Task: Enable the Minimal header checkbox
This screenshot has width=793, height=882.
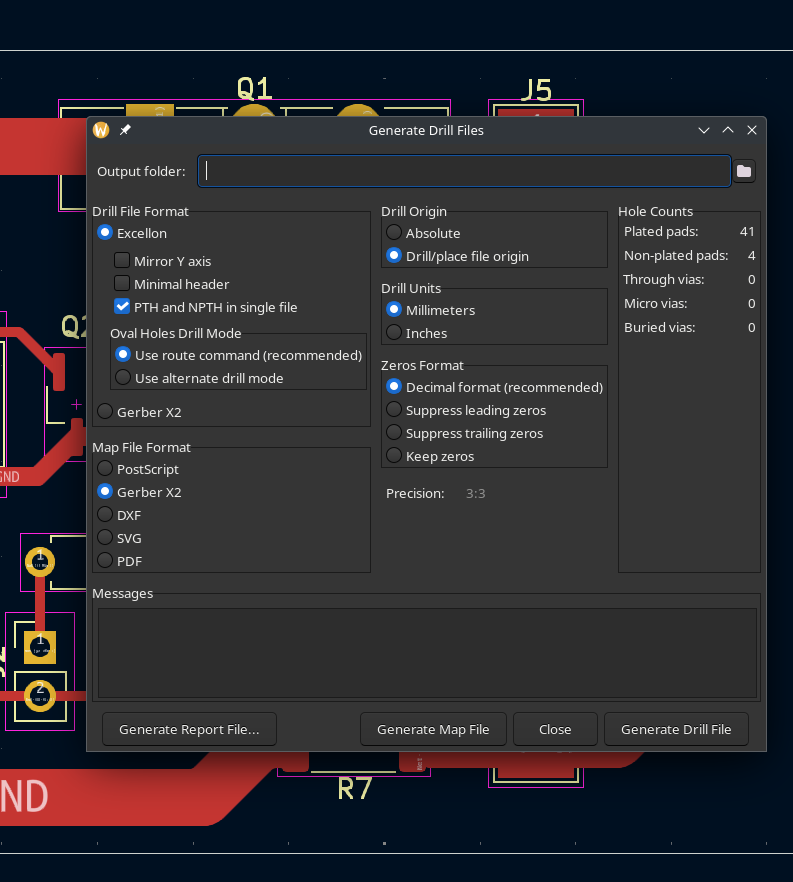Action: click(x=172, y=284)
